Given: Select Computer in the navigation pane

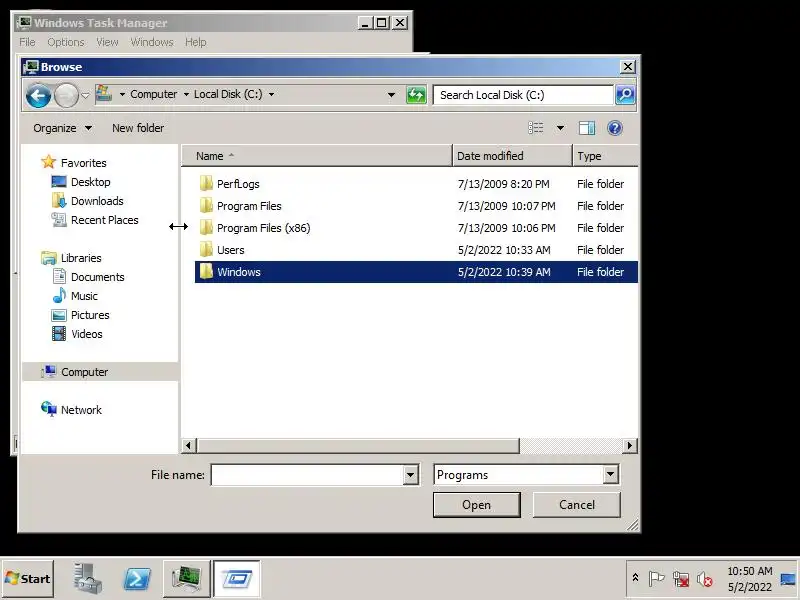Looking at the screenshot, I should [x=84, y=372].
